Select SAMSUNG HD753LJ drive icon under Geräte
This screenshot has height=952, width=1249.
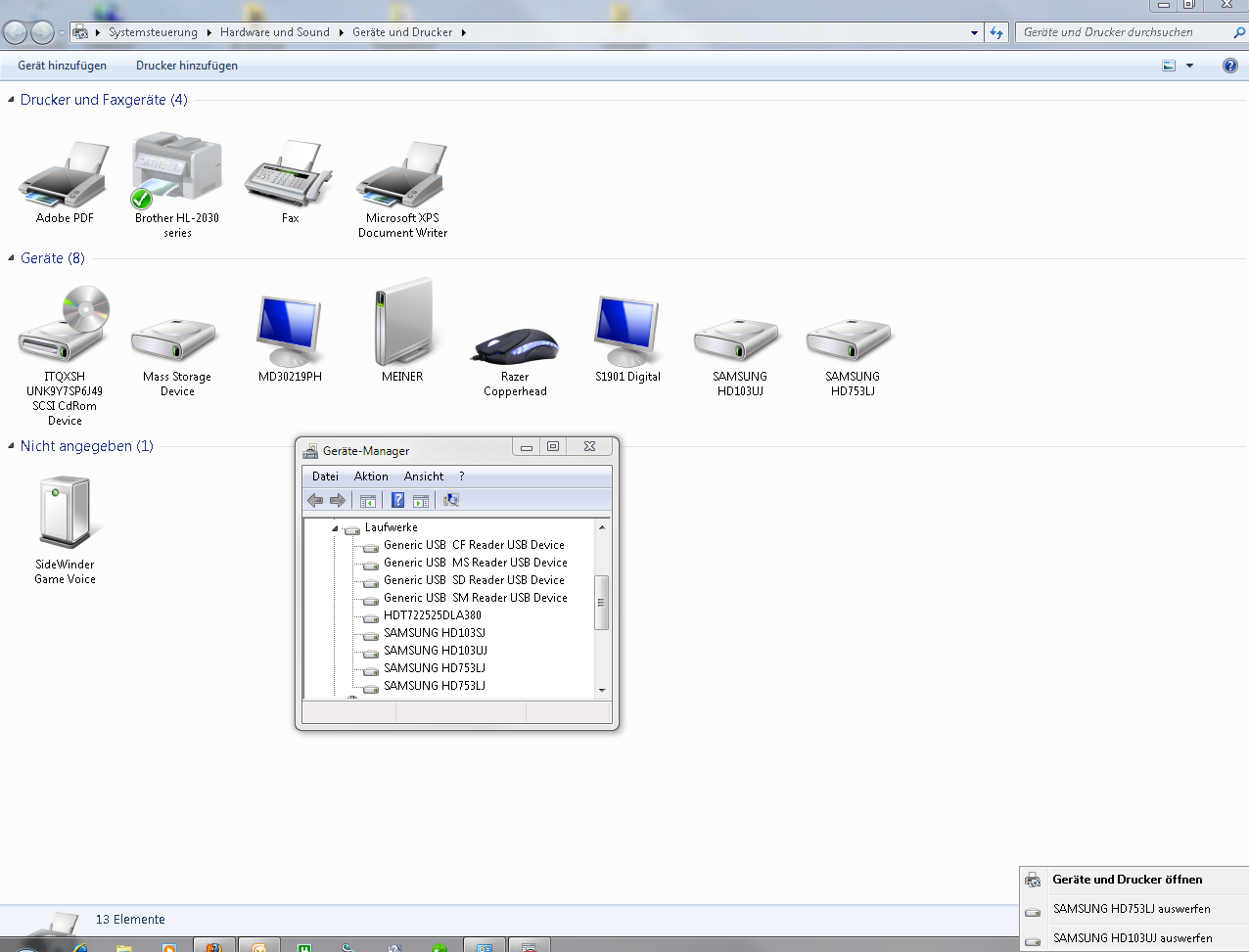coord(853,340)
